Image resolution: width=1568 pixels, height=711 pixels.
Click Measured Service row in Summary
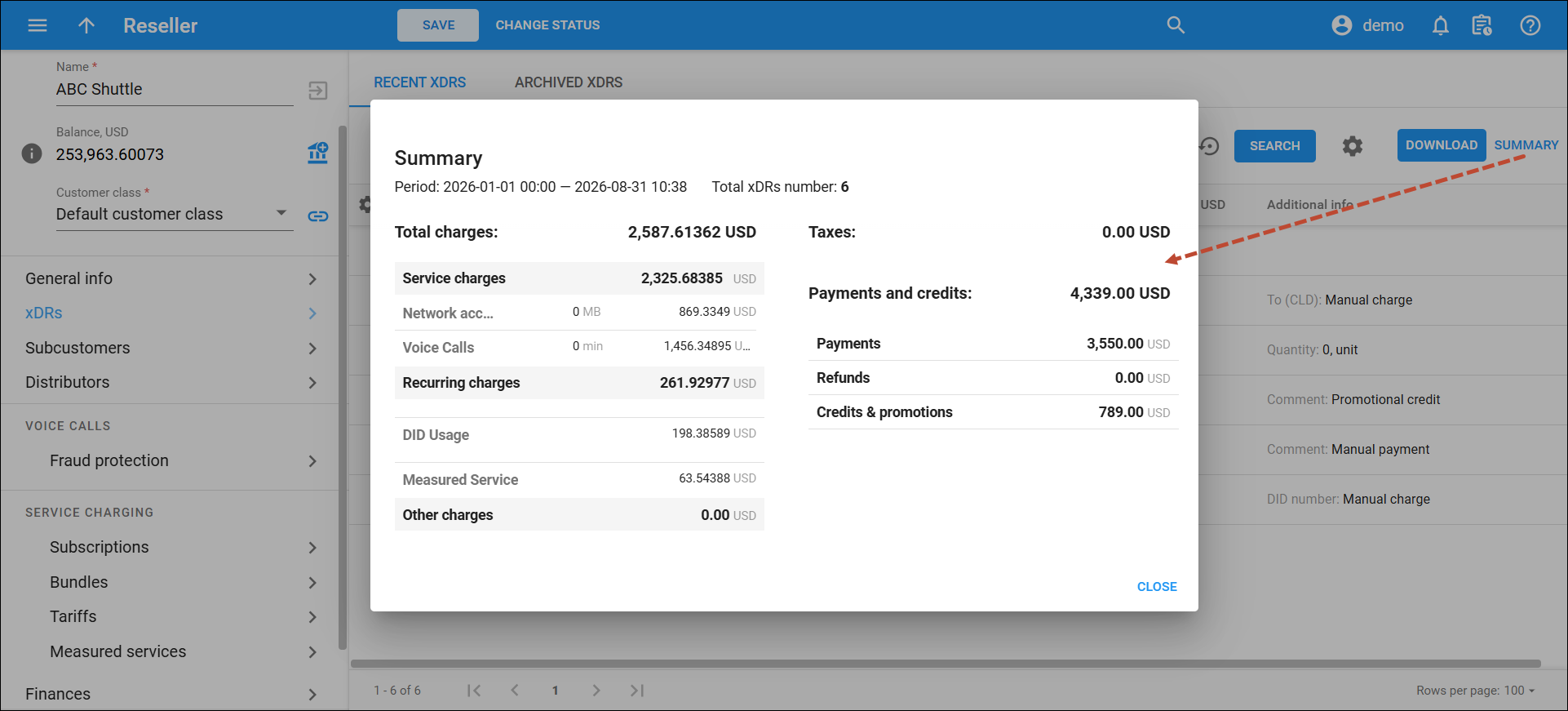click(x=579, y=479)
